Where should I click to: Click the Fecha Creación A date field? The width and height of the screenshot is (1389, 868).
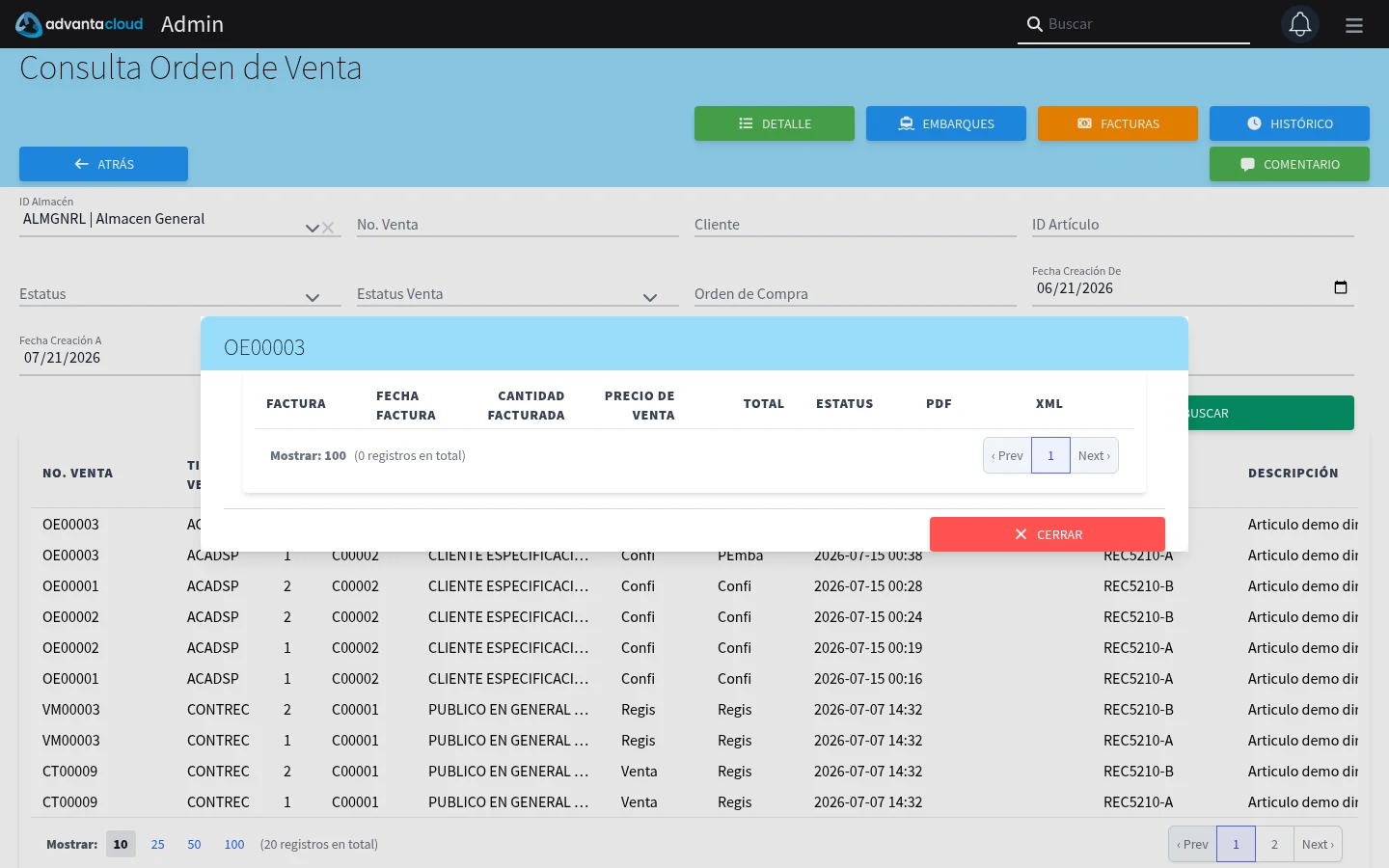pyautogui.click(x=110, y=358)
